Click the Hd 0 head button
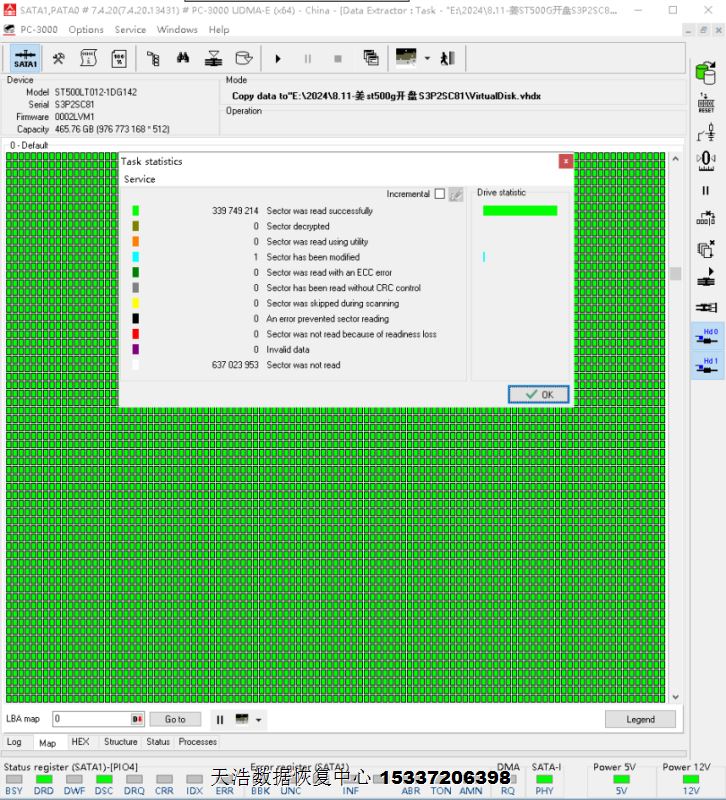Viewport: 726px width, 800px height. pos(706,335)
